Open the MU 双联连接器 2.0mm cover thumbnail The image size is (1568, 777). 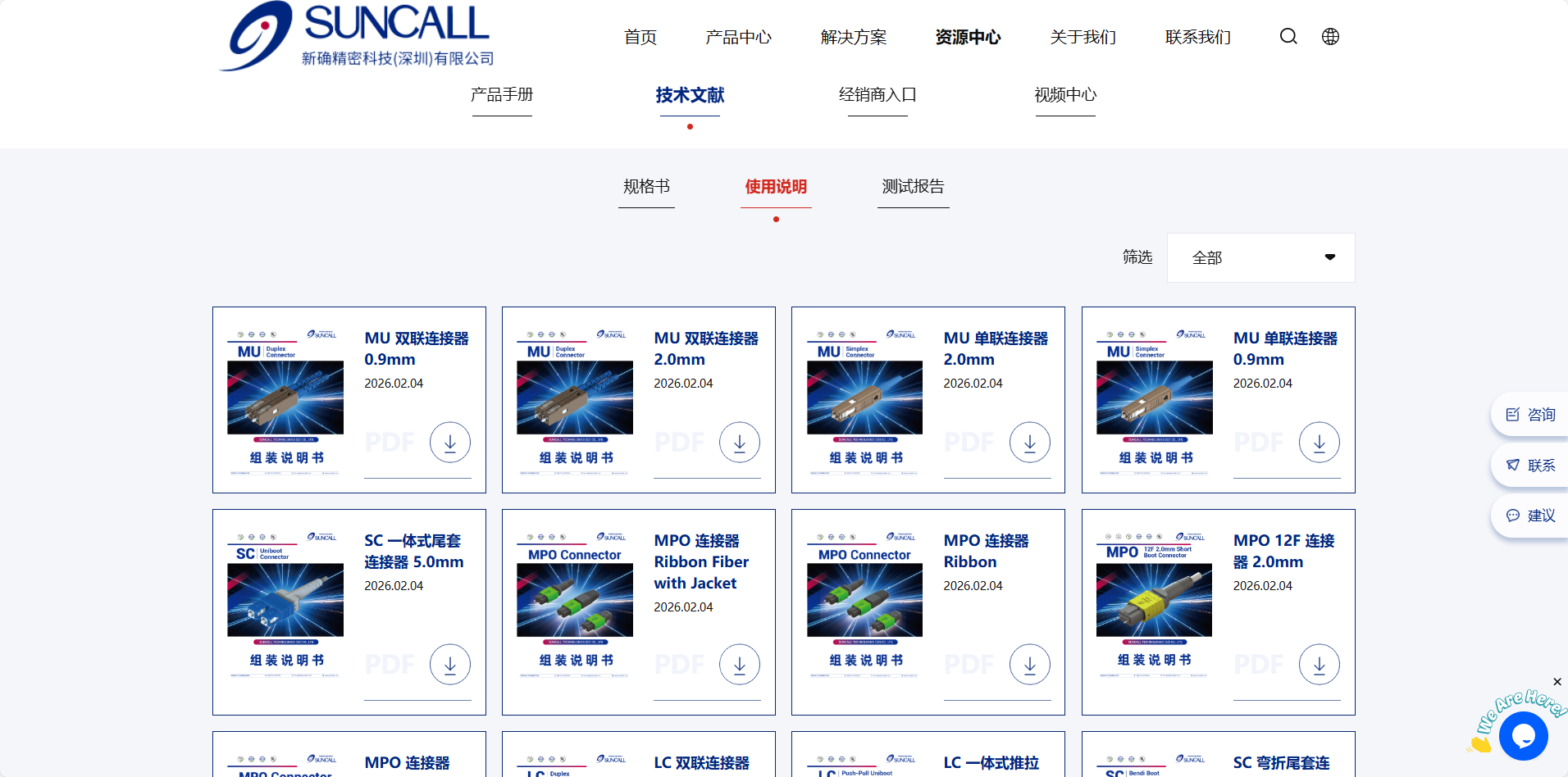pyautogui.click(x=575, y=400)
